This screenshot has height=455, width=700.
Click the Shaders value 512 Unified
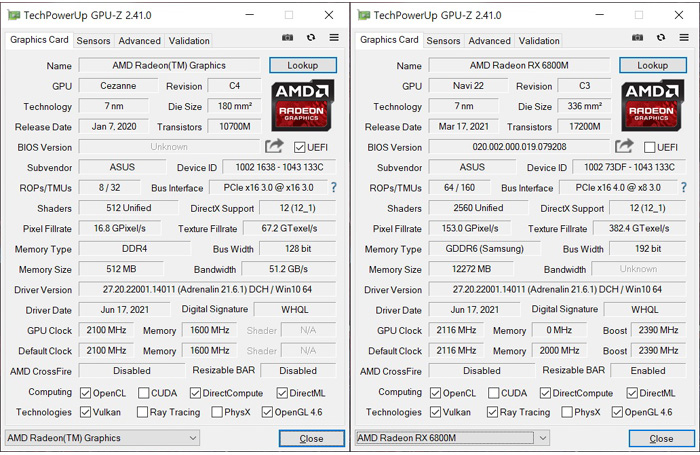tap(129, 208)
